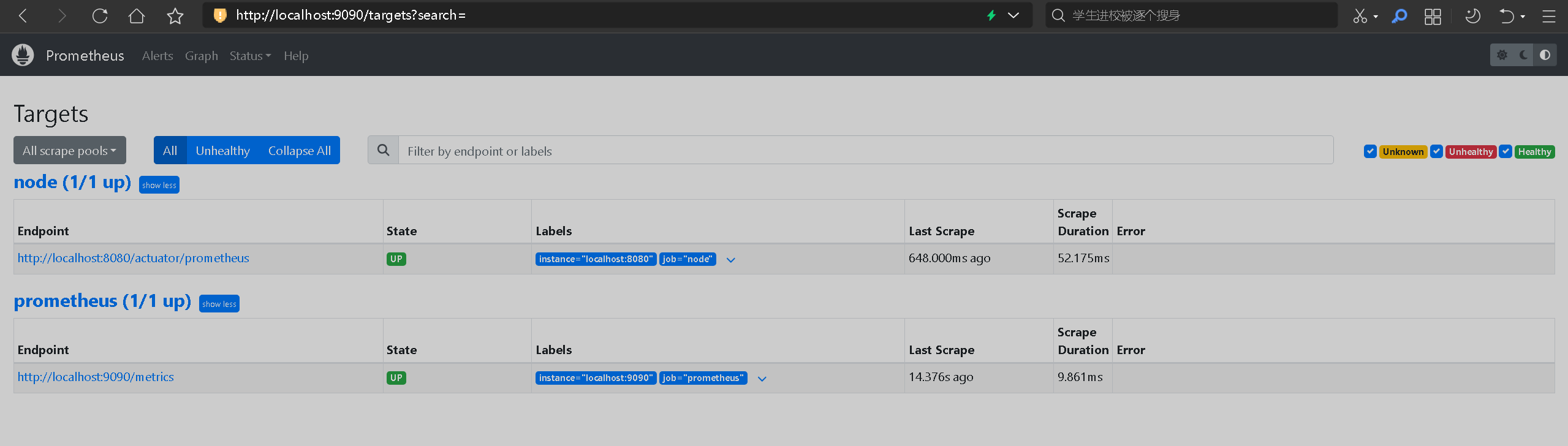The image size is (1568, 446).
Task: Click the Prometheus logo icon
Action: click(x=23, y=55)
